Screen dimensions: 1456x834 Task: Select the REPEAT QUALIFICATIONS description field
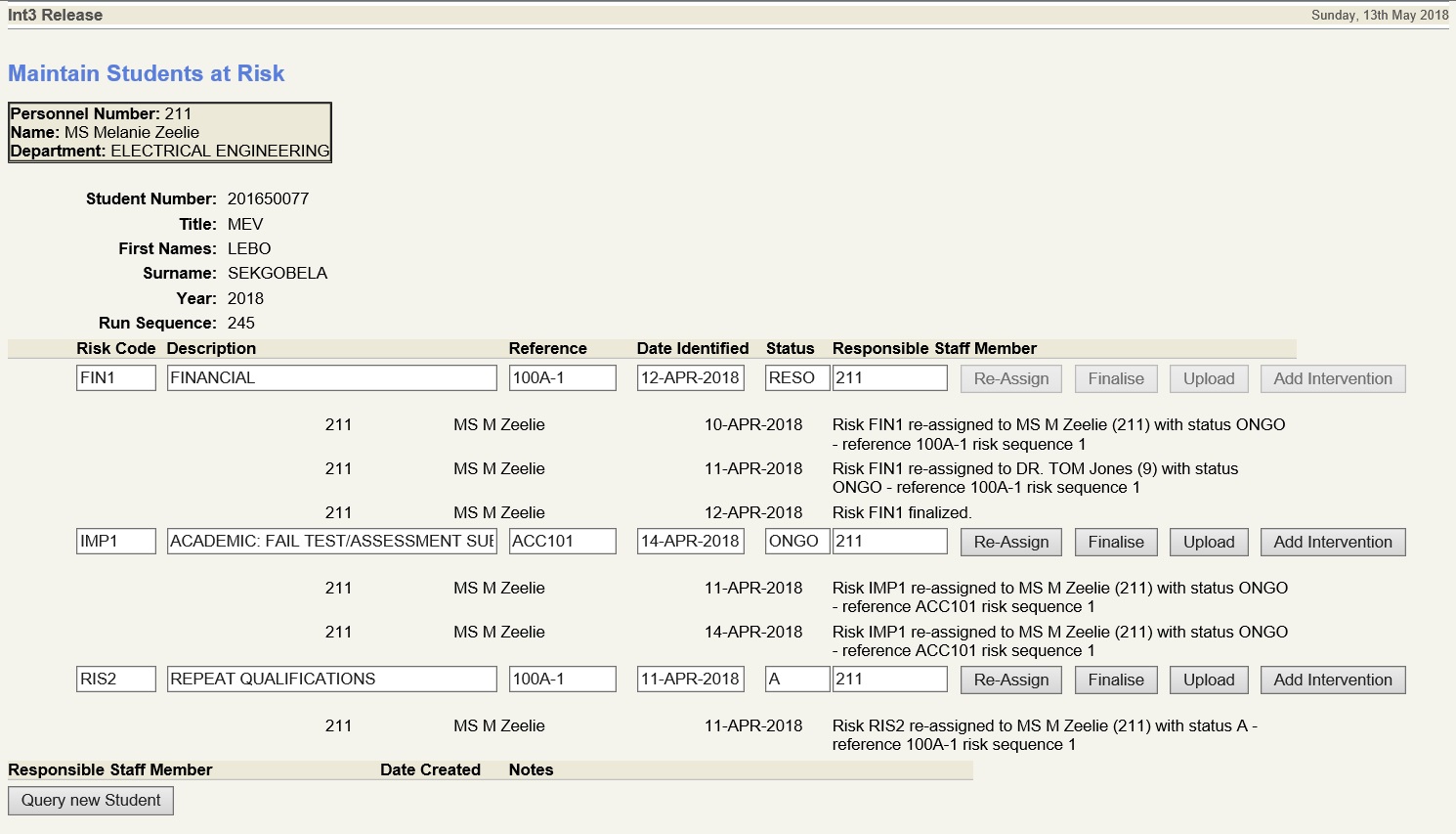coord(331,680)
